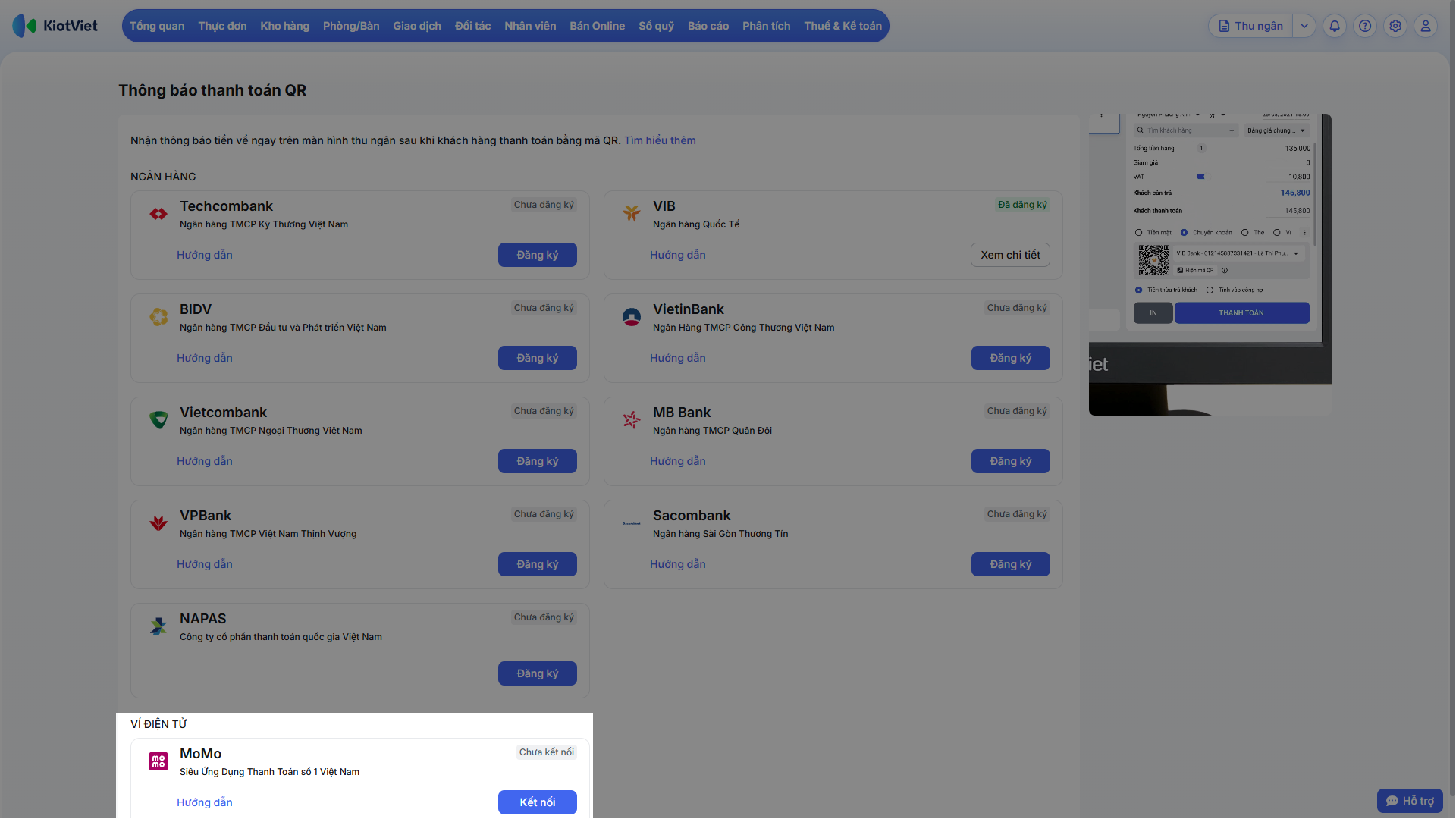
Task: Open VietinBank Hướng dẫn guide
Action: pyautogui.click(x=678, y=358)
